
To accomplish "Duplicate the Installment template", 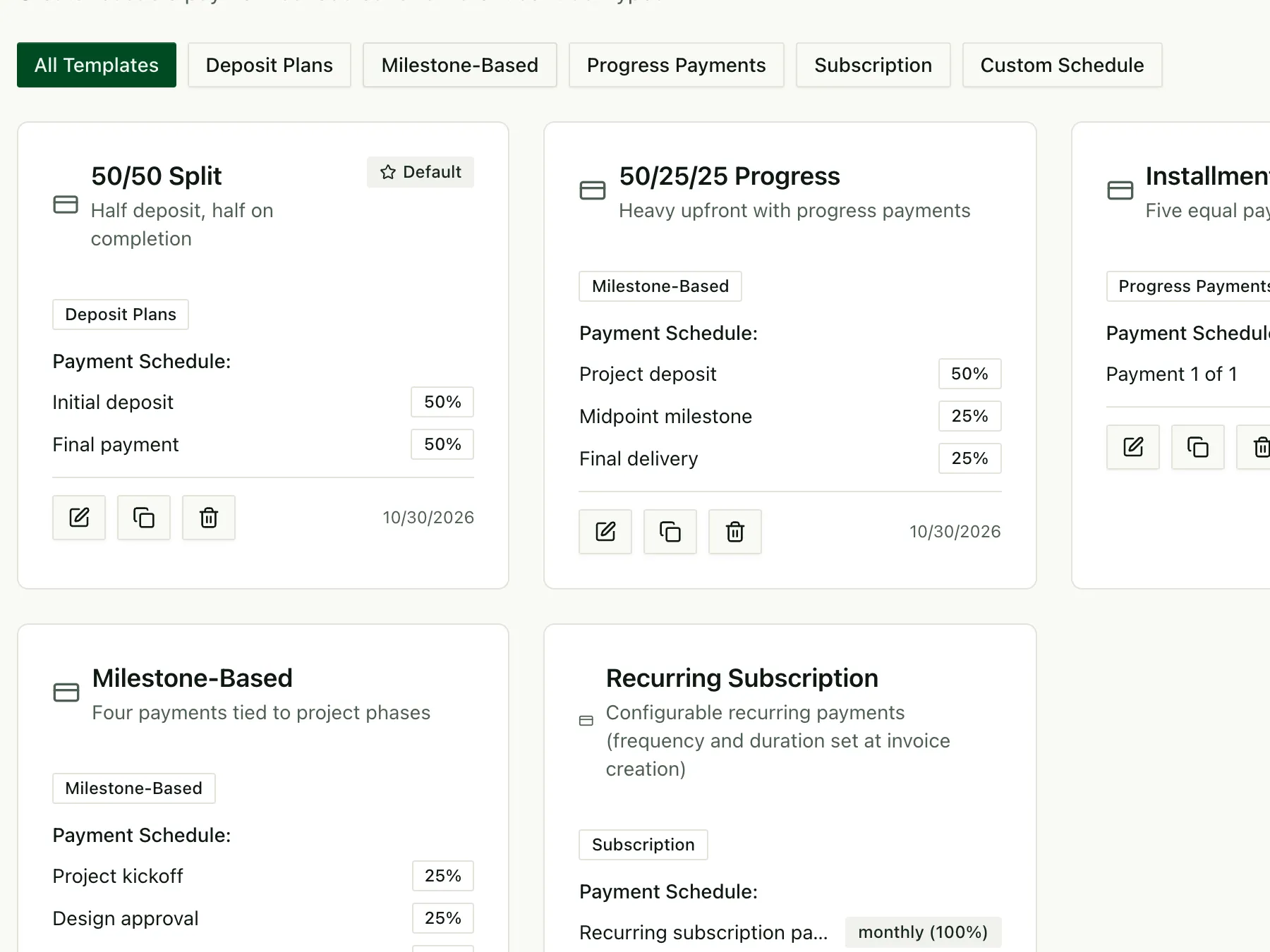I will (1198, 447).
